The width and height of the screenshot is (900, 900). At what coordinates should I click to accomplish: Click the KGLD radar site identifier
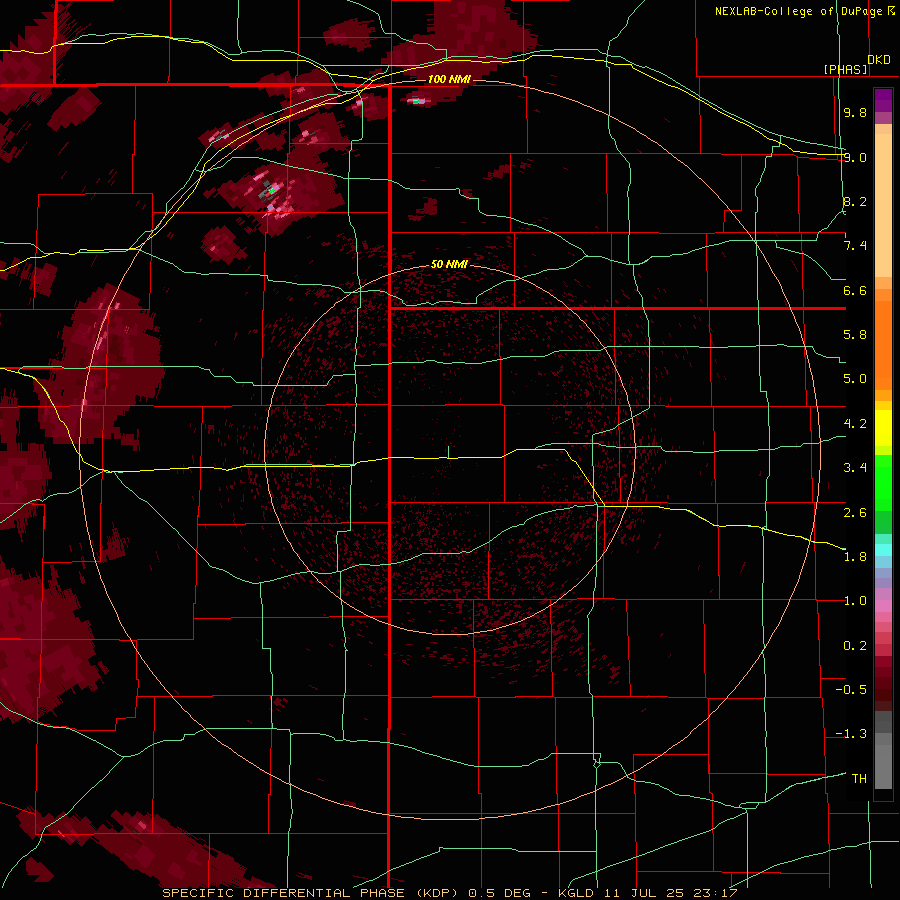click(576, 893)
